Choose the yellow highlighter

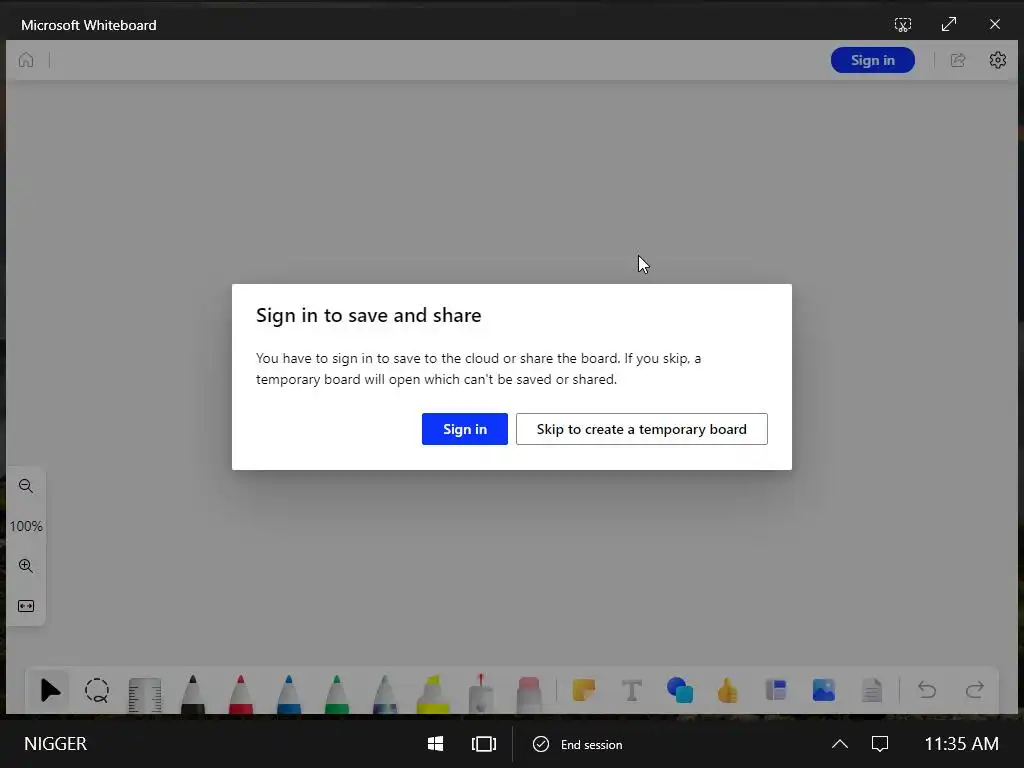433,694
